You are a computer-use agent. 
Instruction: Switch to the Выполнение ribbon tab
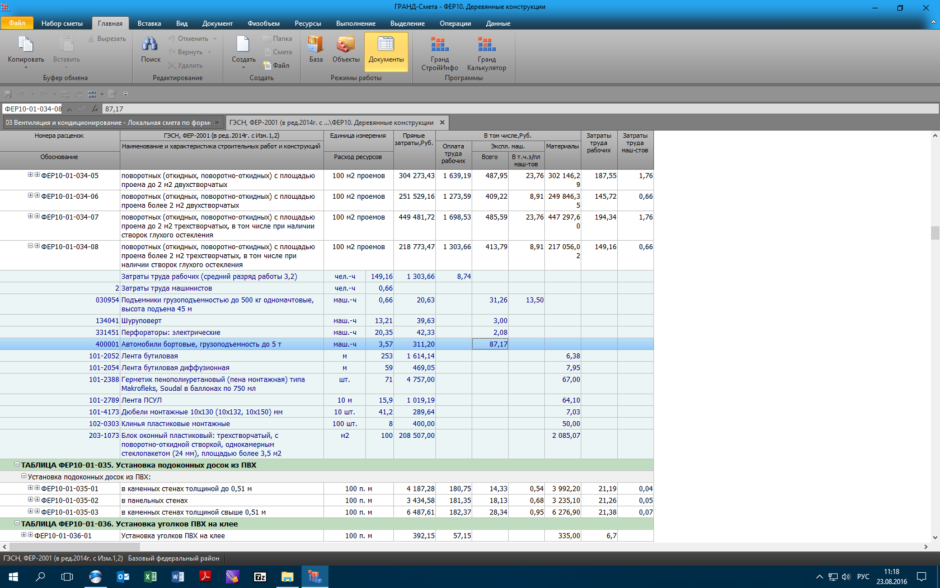(355, 23)
